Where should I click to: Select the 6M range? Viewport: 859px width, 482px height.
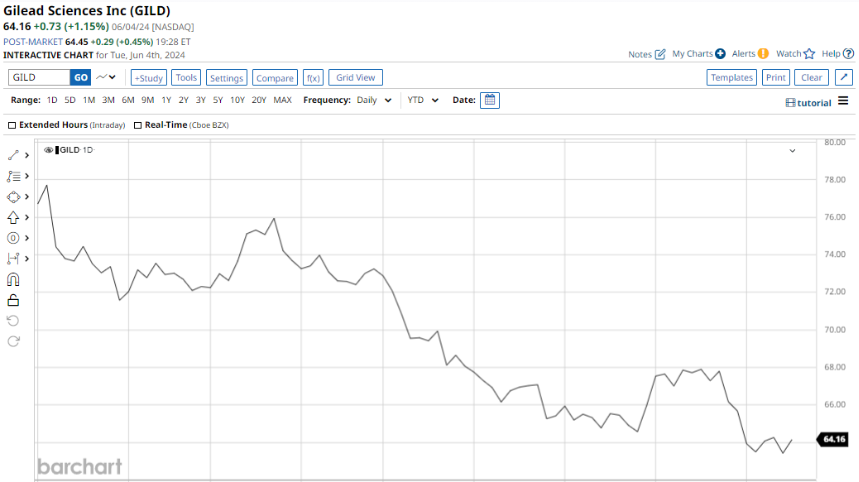[x=128, y=100]
